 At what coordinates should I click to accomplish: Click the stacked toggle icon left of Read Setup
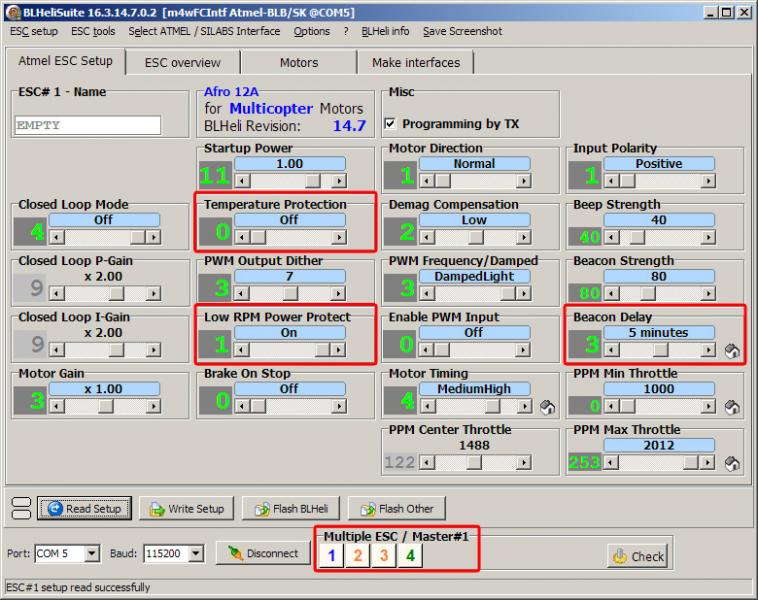point(19,508)
